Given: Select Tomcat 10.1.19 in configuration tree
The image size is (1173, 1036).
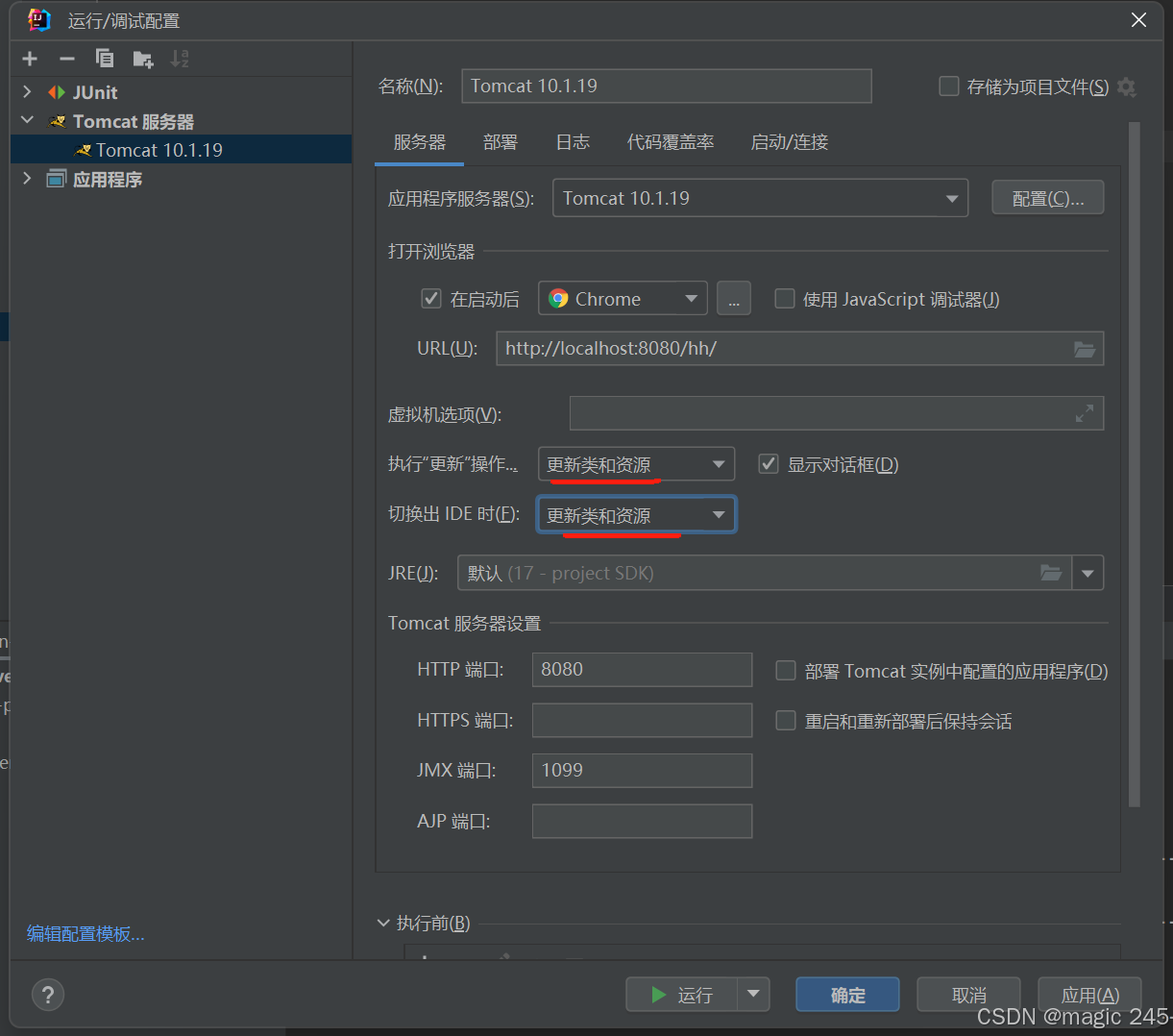Looking at the screenshot, I should 181,150.
